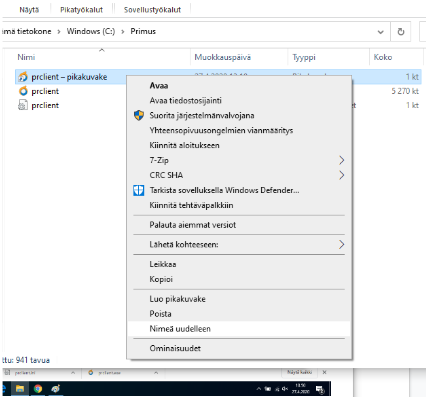This screenshot has height=397, width=426.
Task: Sort files by the Nimi column
Action: 26,57
